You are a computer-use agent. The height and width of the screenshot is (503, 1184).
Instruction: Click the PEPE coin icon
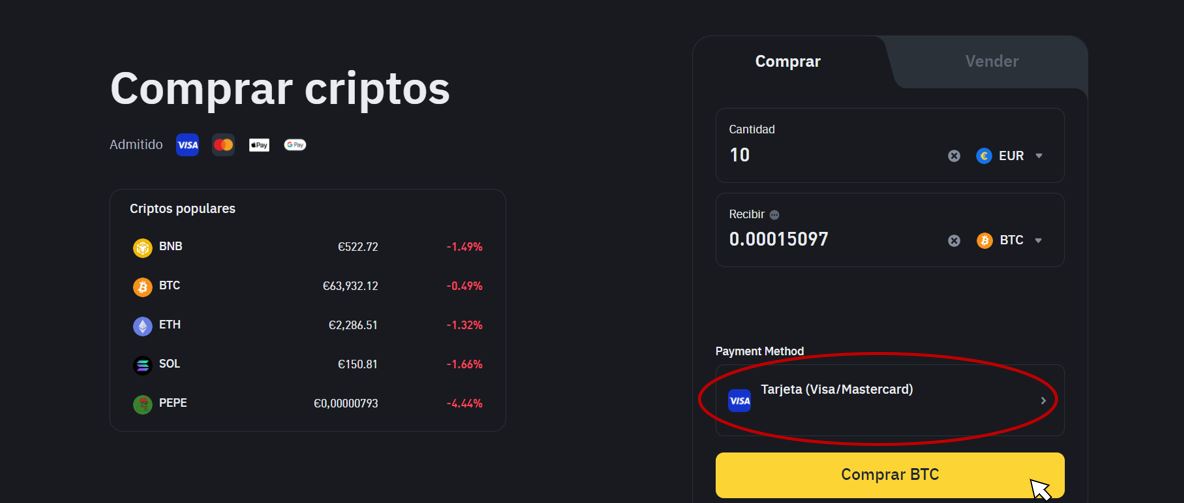[143, 404]
